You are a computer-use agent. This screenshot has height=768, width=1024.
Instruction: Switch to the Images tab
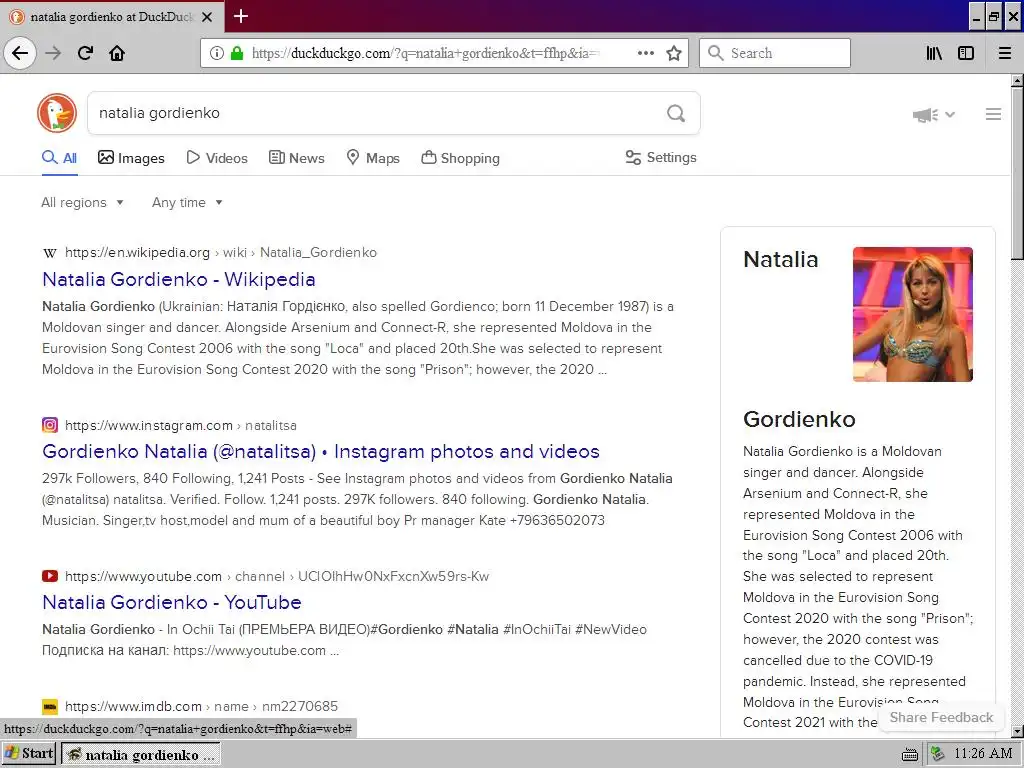pyautogui.click(x=131, y=158)
